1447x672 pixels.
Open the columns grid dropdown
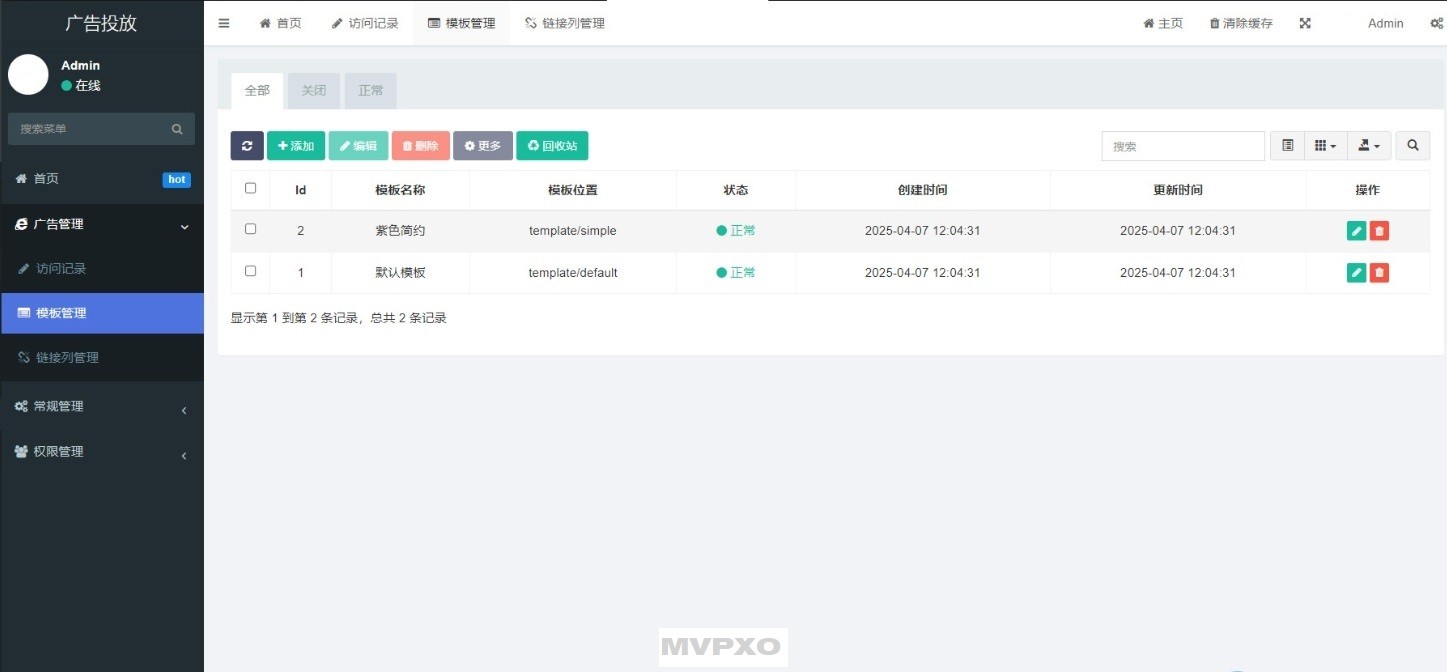(x=1326, y=146)
